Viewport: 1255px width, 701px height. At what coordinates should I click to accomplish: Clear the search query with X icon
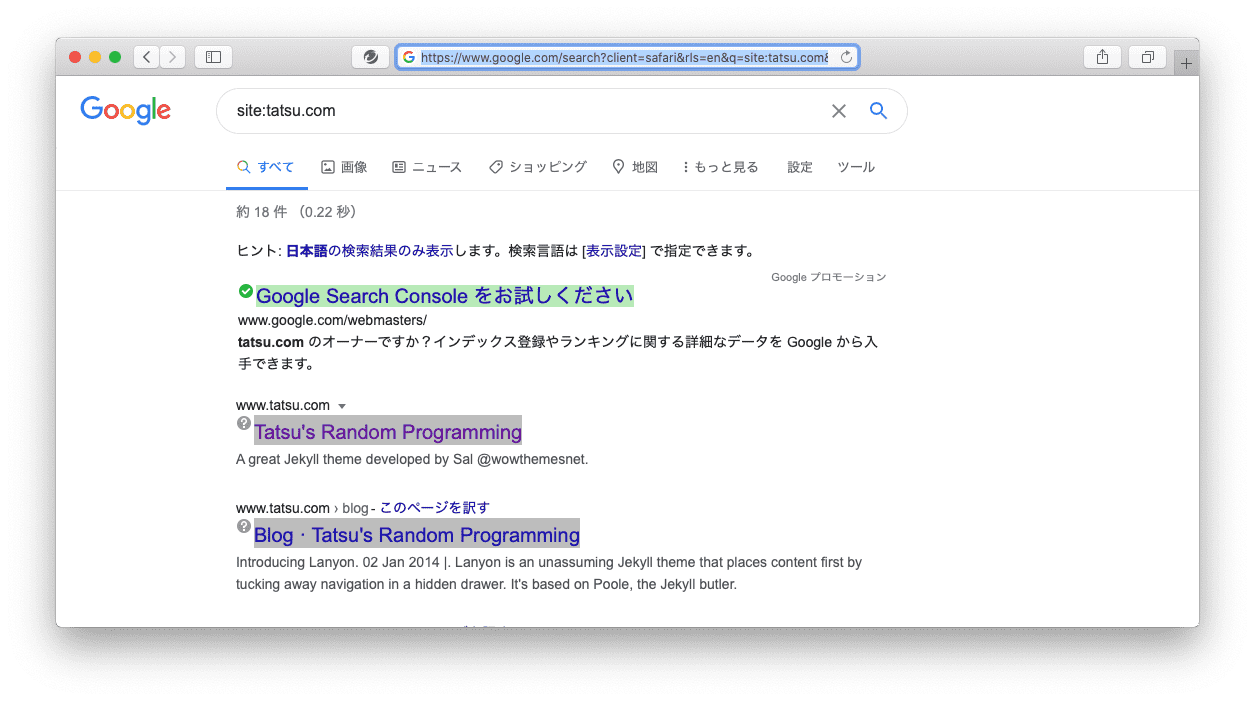[839, 111]
